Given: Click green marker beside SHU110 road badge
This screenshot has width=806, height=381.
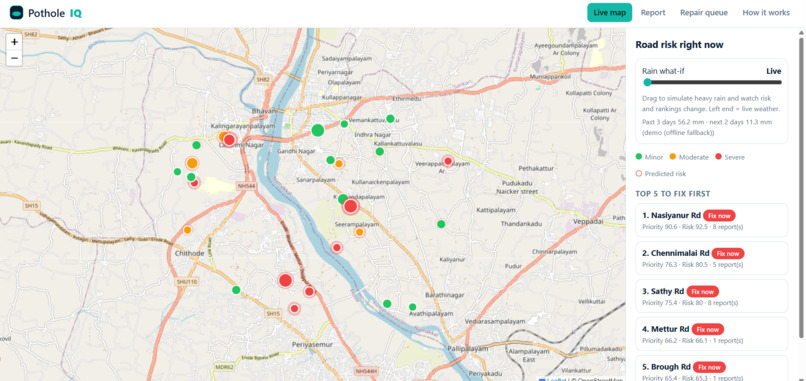Looking at the screenshot, I should point(236,289).
